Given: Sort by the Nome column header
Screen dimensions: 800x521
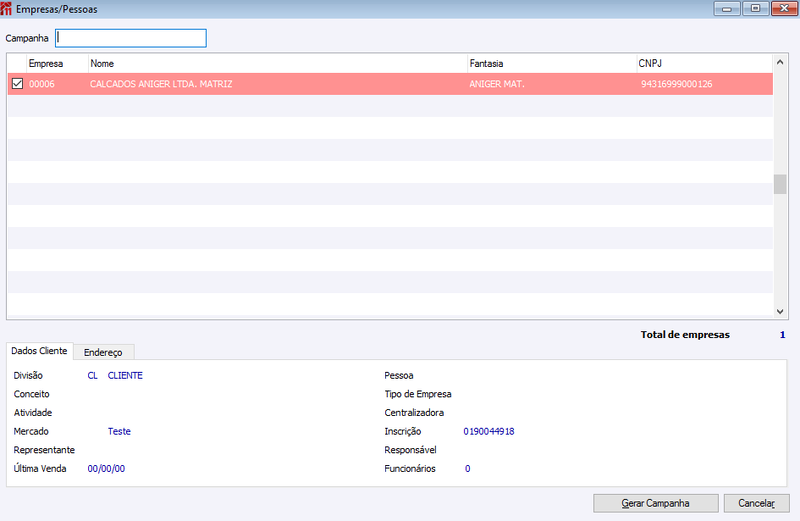Looking at the screenshot, I should pyautogui.click(x=278, y=63).
